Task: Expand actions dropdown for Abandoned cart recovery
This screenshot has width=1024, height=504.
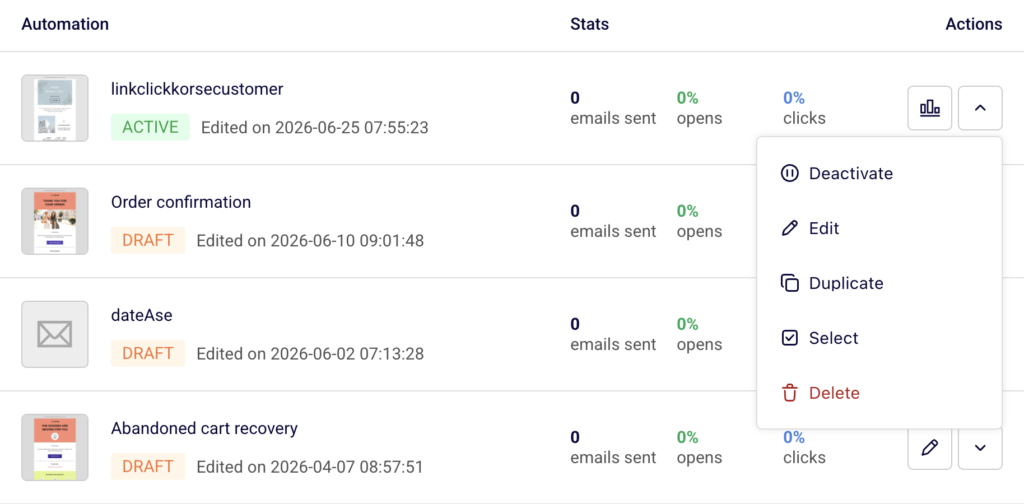Action: point(980,448)
